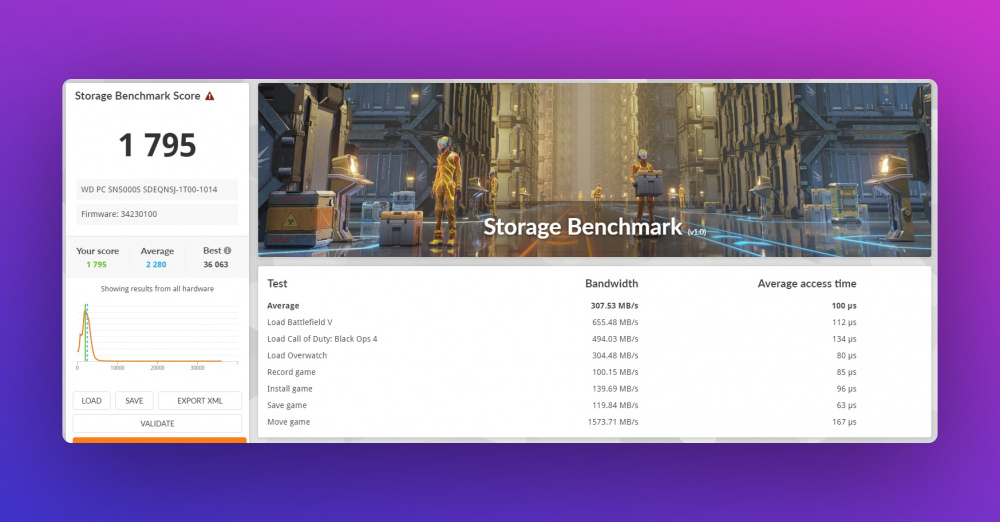Click the Test column header

point(277,283)
